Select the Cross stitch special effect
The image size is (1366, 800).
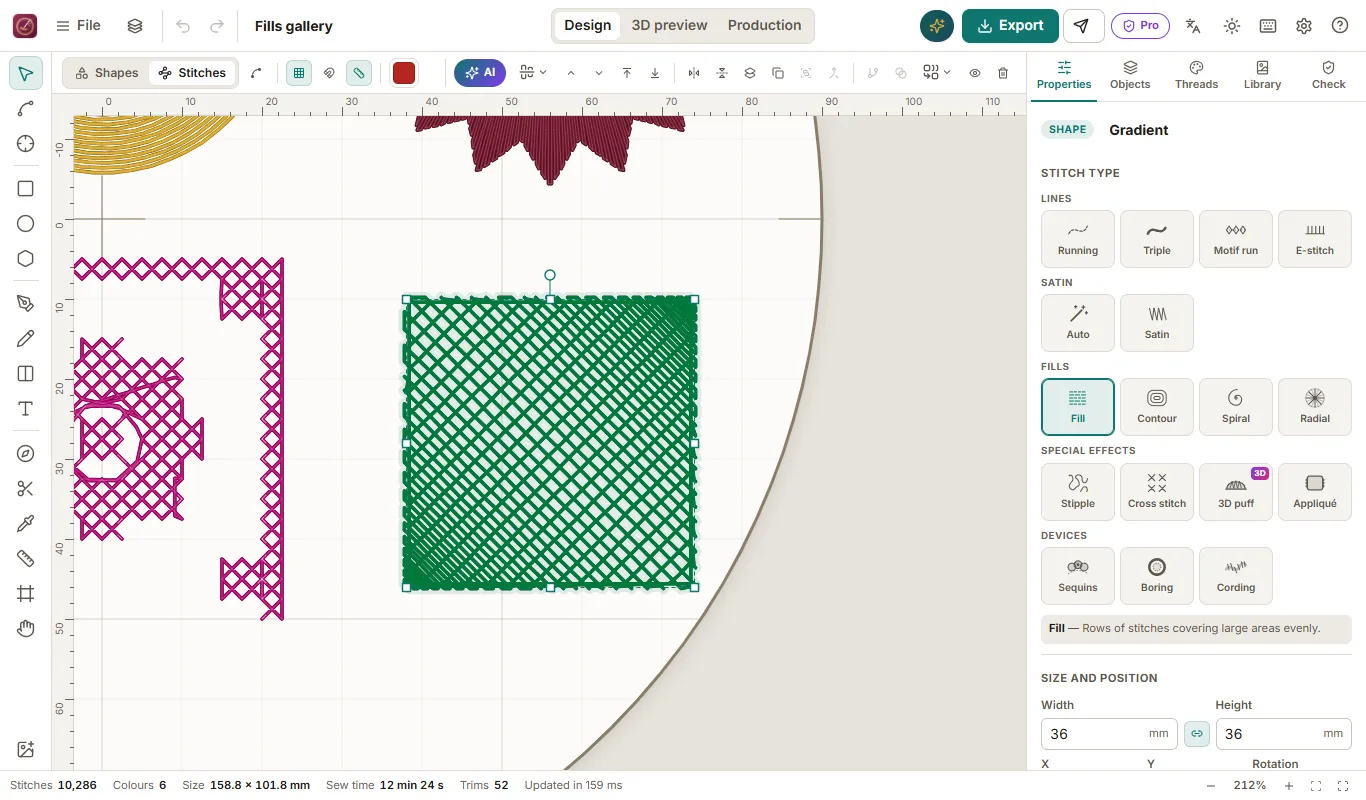[x=1157, y=492]
